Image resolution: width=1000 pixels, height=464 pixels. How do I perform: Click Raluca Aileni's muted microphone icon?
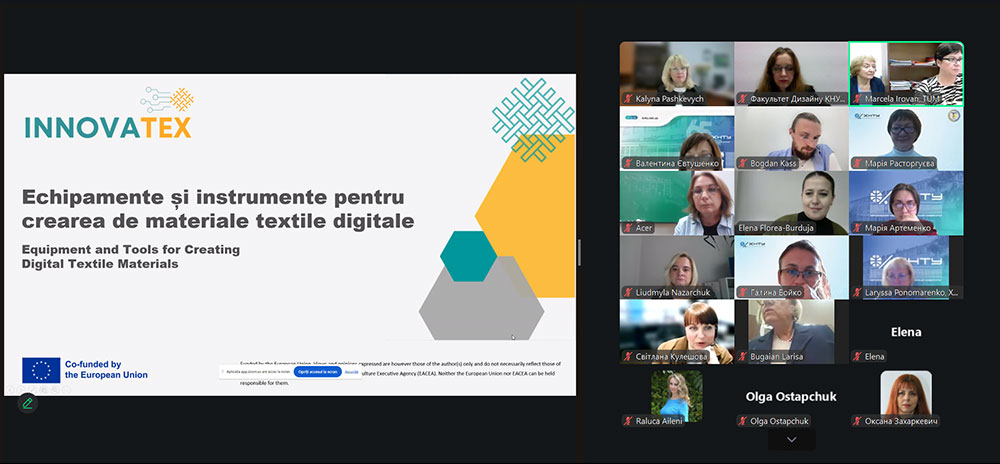(628, 421)
